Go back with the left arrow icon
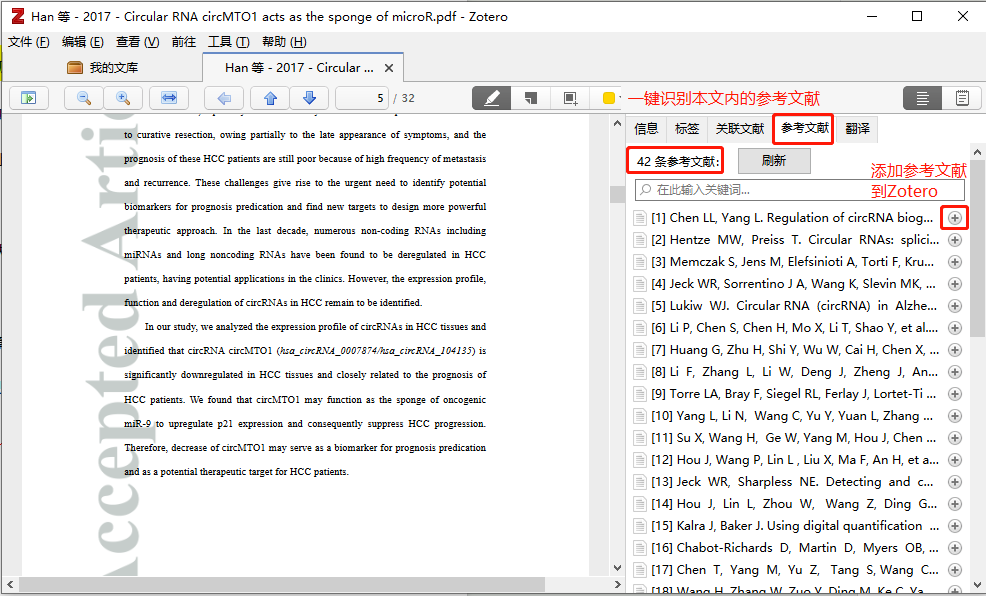 point(224,98)
